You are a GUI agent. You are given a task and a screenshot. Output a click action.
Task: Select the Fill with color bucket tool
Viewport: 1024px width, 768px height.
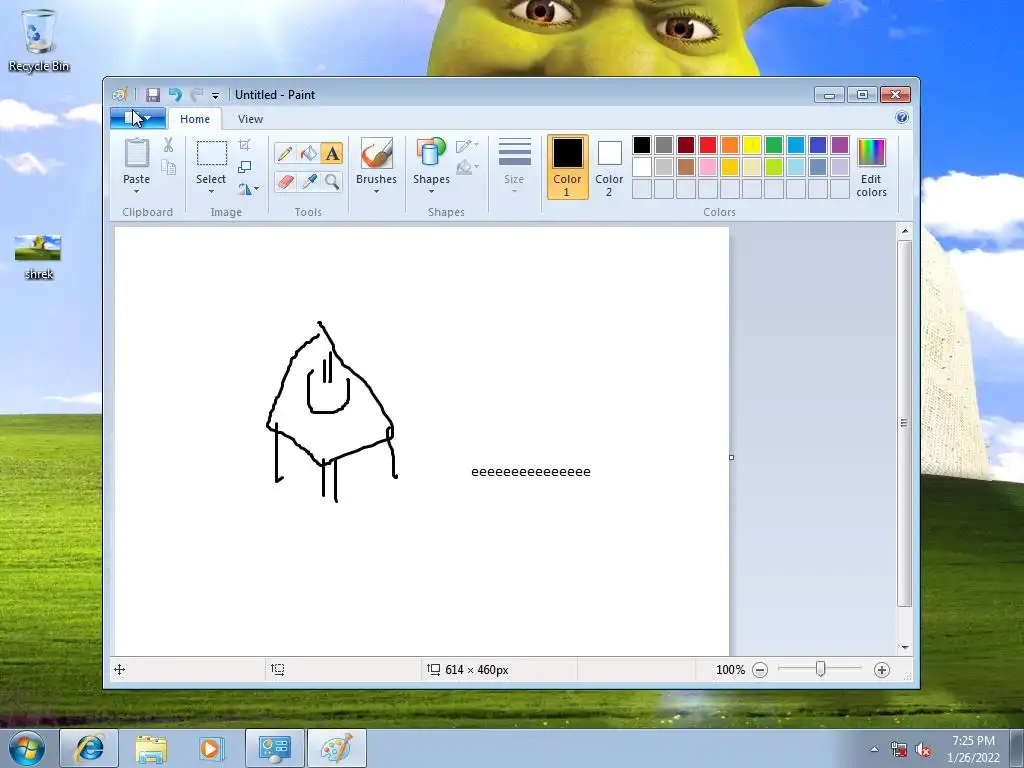click(308, 153)
